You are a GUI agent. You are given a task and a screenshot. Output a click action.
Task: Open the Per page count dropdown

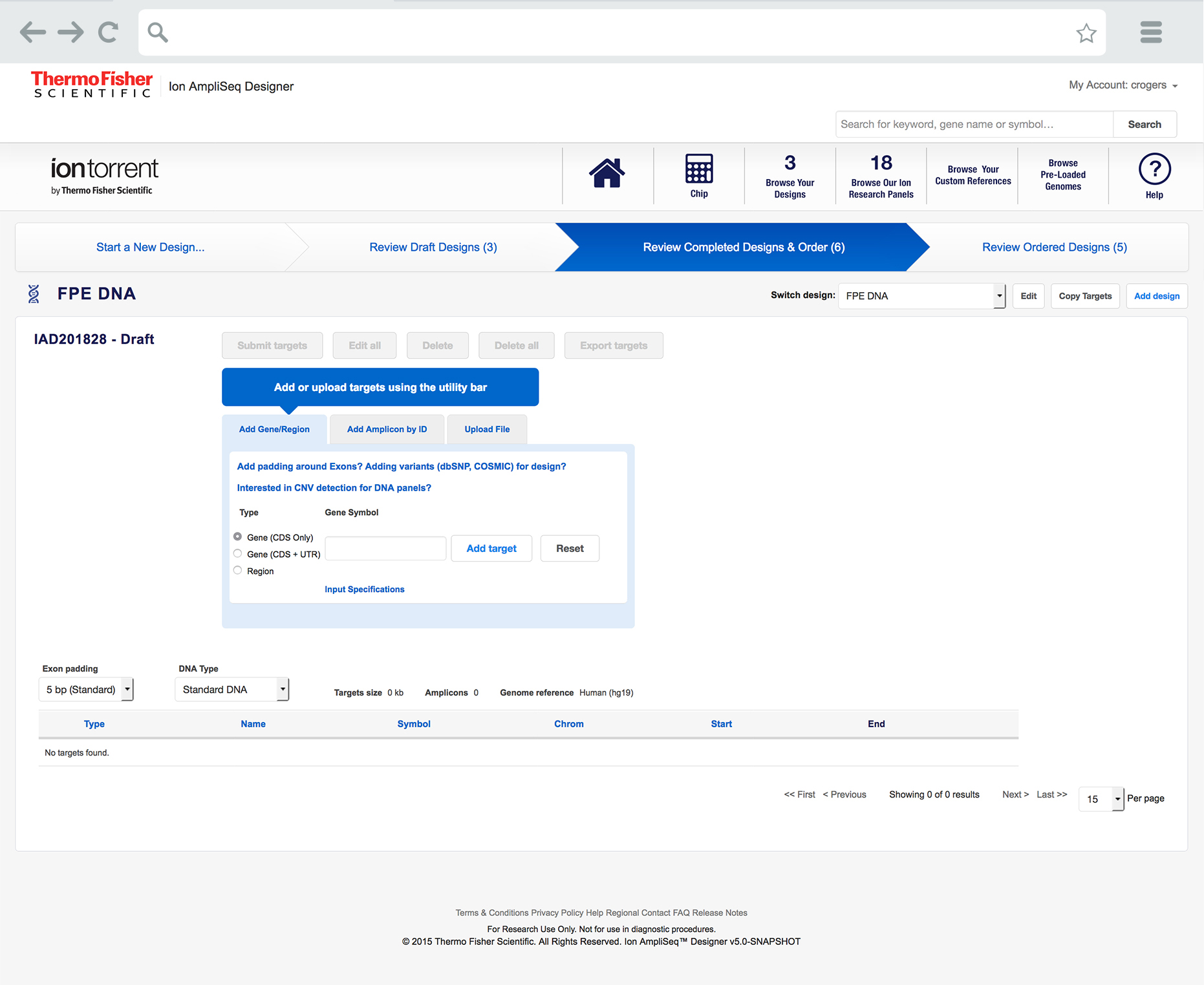(x=1101, y=800)
